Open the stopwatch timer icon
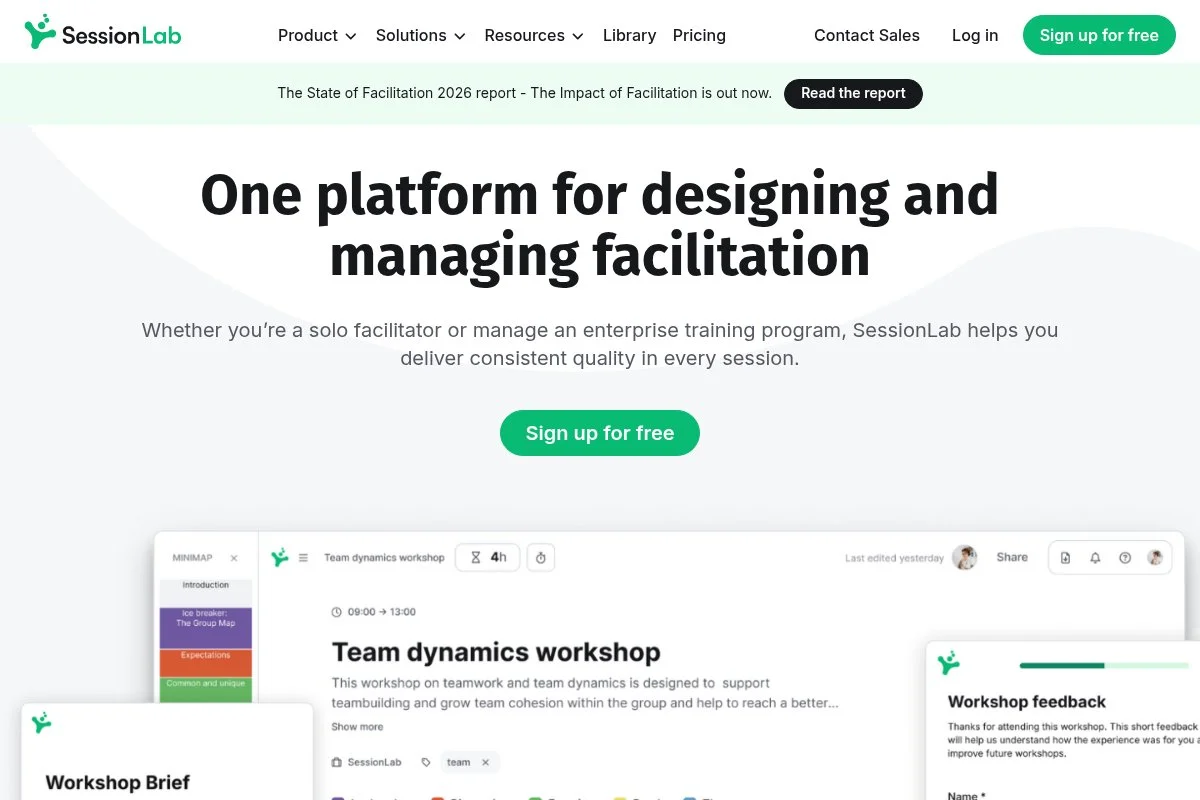Screen dimensions: 1200x800 (x=541, y=558)
